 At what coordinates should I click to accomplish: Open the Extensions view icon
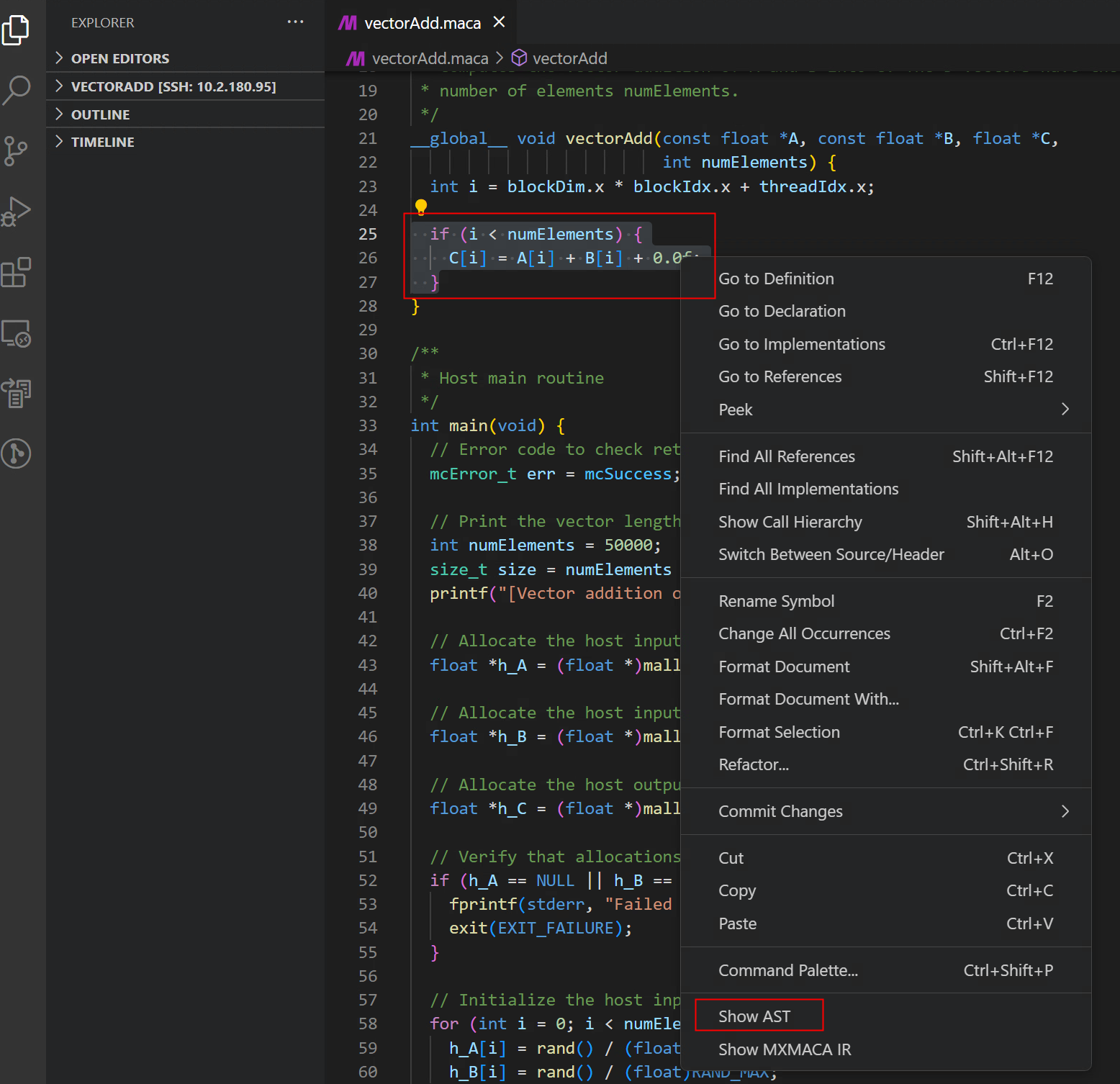pos(16,272)
